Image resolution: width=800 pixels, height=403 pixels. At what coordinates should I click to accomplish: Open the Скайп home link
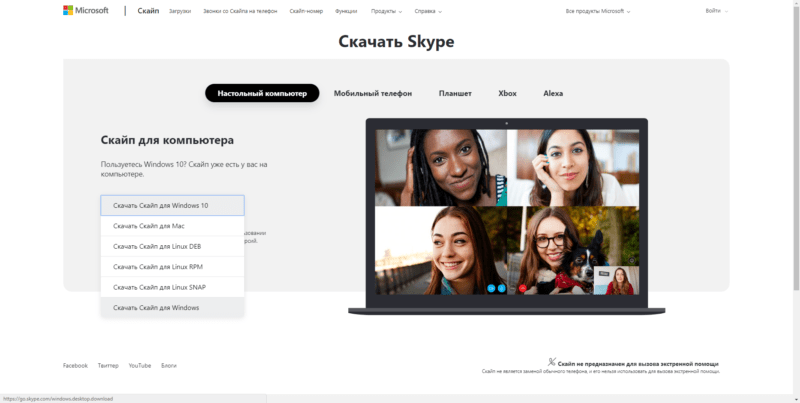pyautogui.click(x=148, y=11)
